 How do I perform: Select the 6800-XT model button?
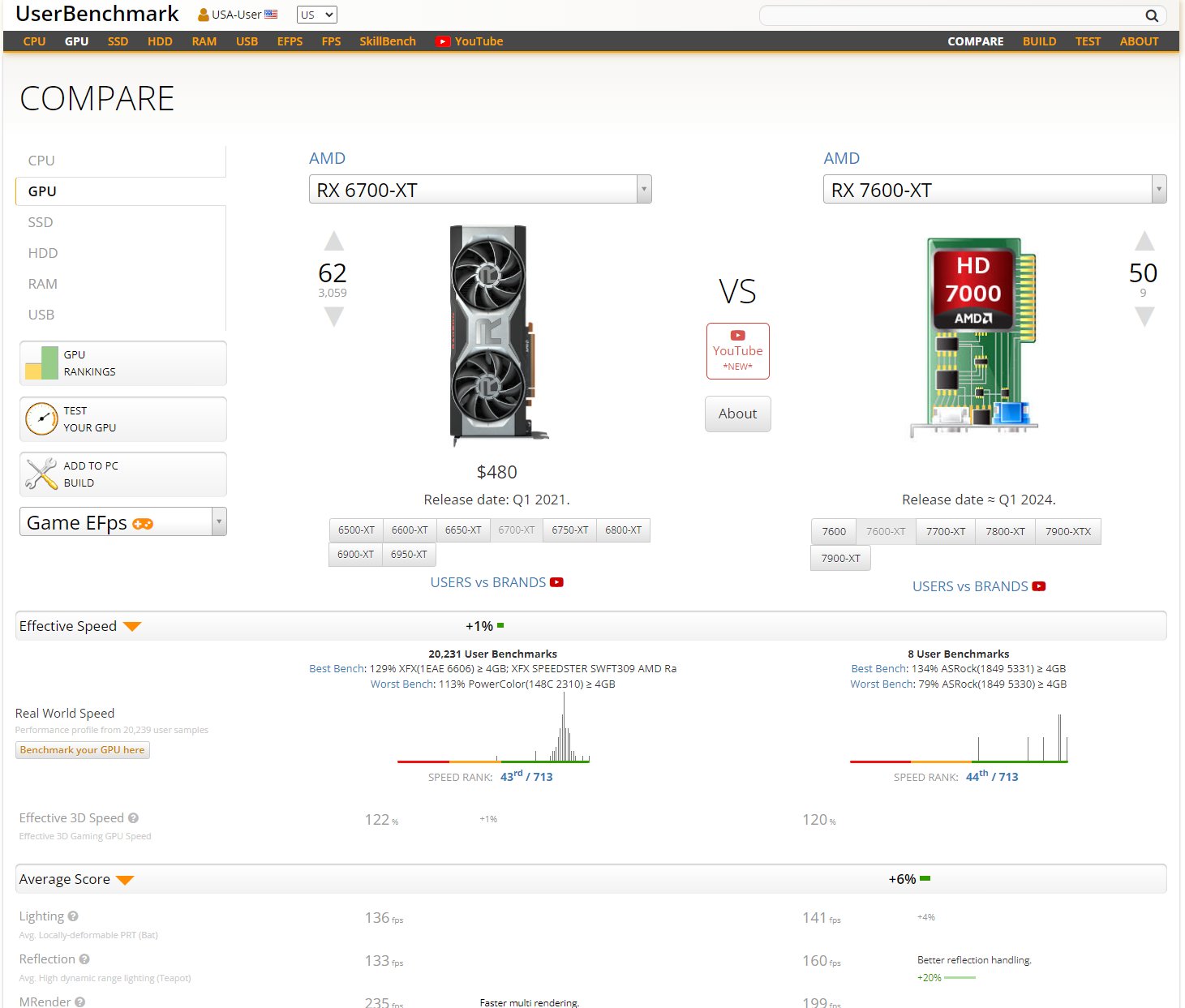pyautogui.click(x=623, y=530)
